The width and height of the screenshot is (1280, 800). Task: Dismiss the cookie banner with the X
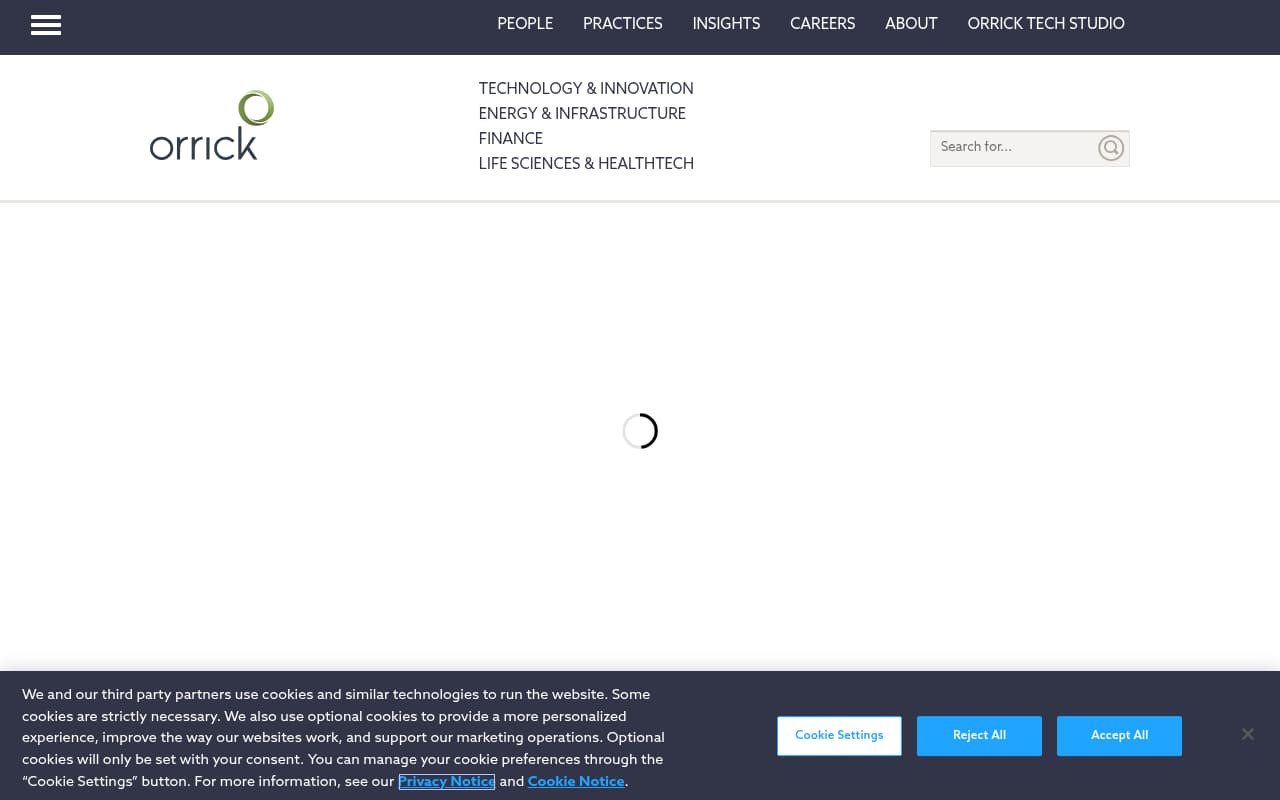(1247, 734)
